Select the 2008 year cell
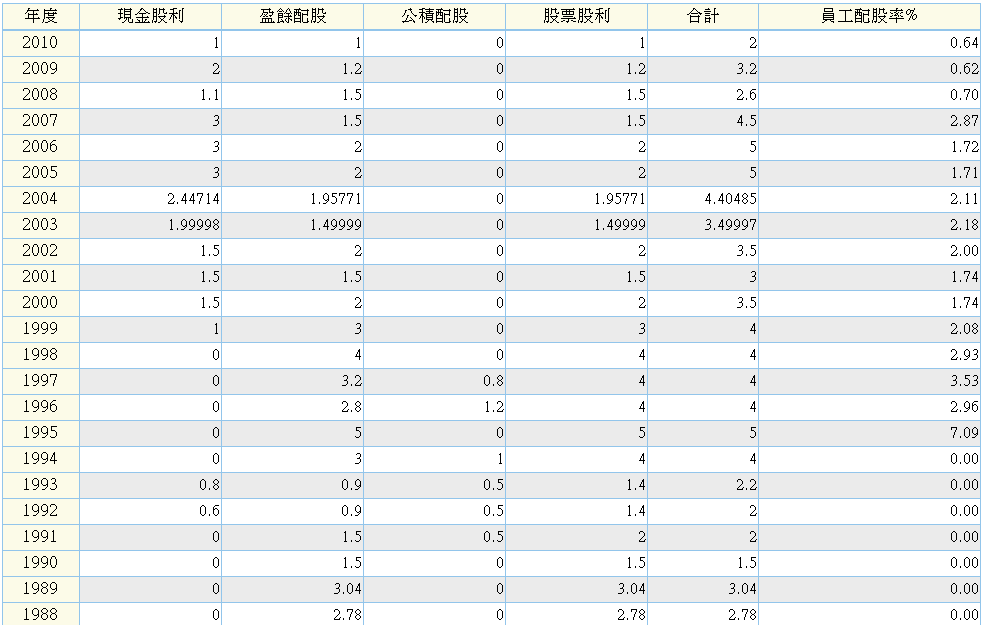This screenshot has width=983, height=625. 41,95
